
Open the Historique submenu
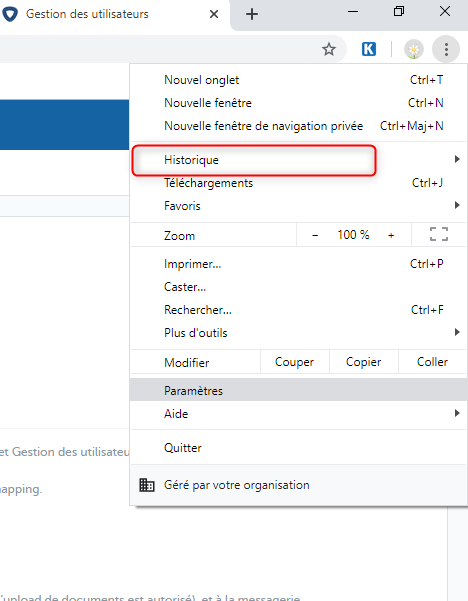click(x=299, y=160)
